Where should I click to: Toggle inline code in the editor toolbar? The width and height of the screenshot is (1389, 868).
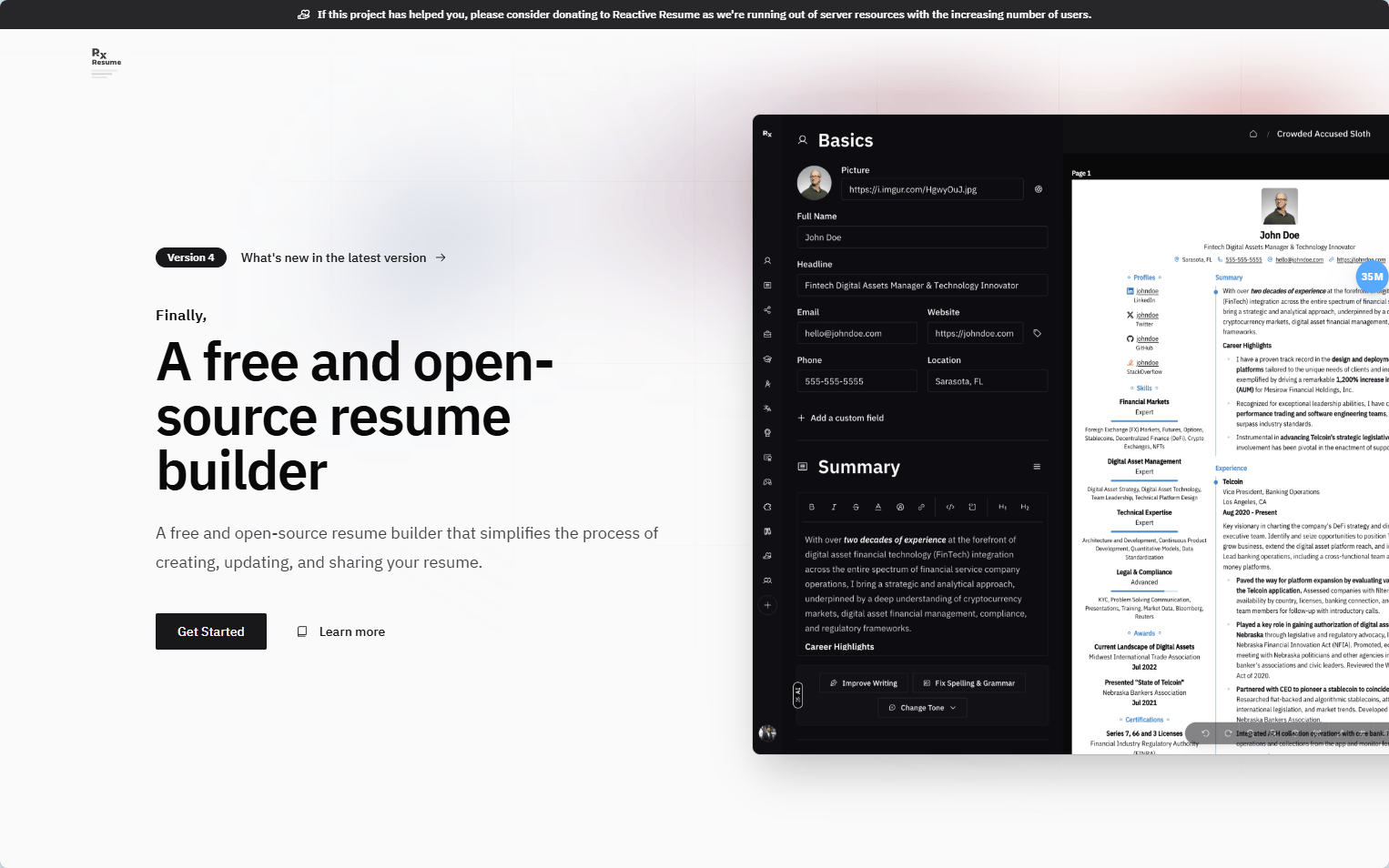pos(950,507)
